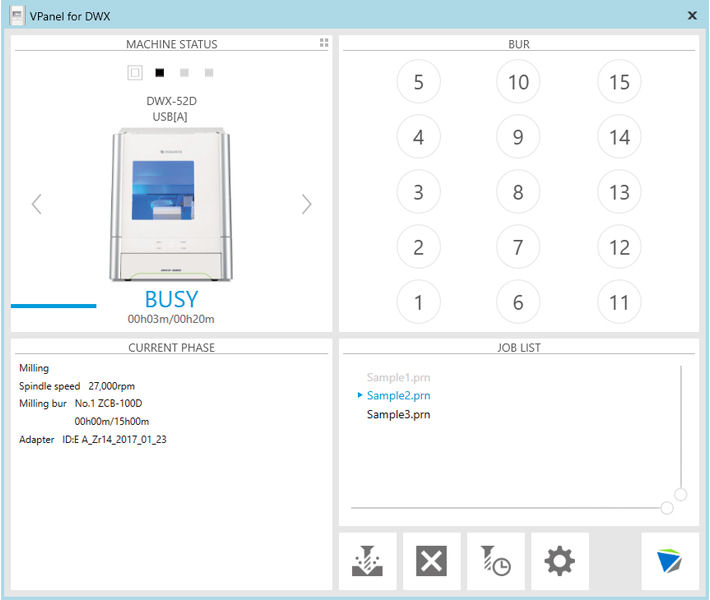710x600 pixels.
Task: Click the job list horizontal slider handle
Action: point(667,508)
